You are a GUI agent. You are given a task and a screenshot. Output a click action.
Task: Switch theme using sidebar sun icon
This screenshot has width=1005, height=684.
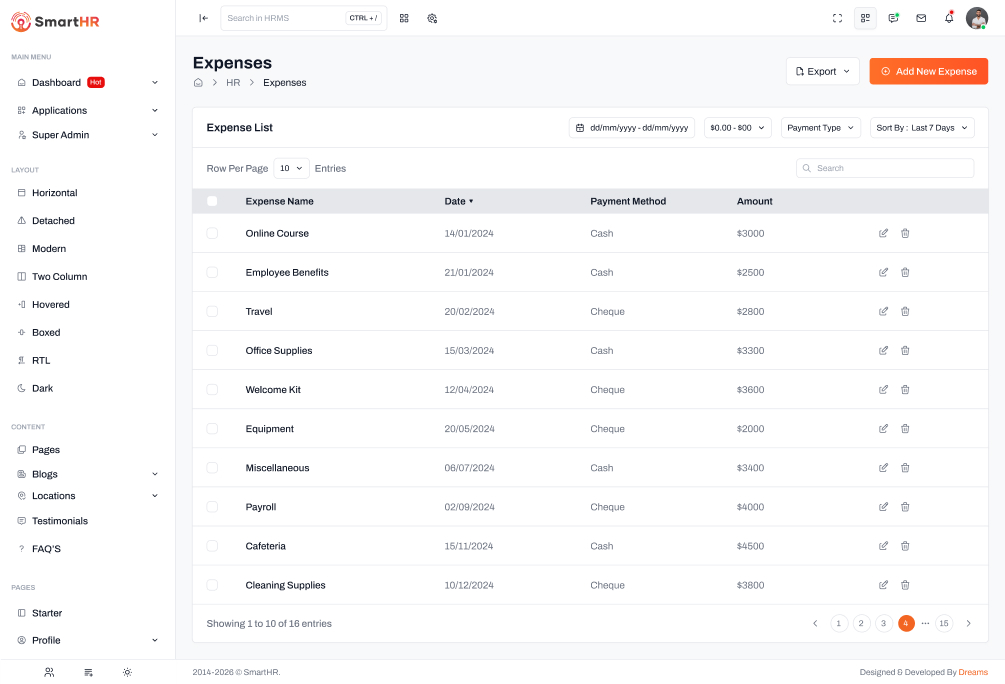[127, 672]
